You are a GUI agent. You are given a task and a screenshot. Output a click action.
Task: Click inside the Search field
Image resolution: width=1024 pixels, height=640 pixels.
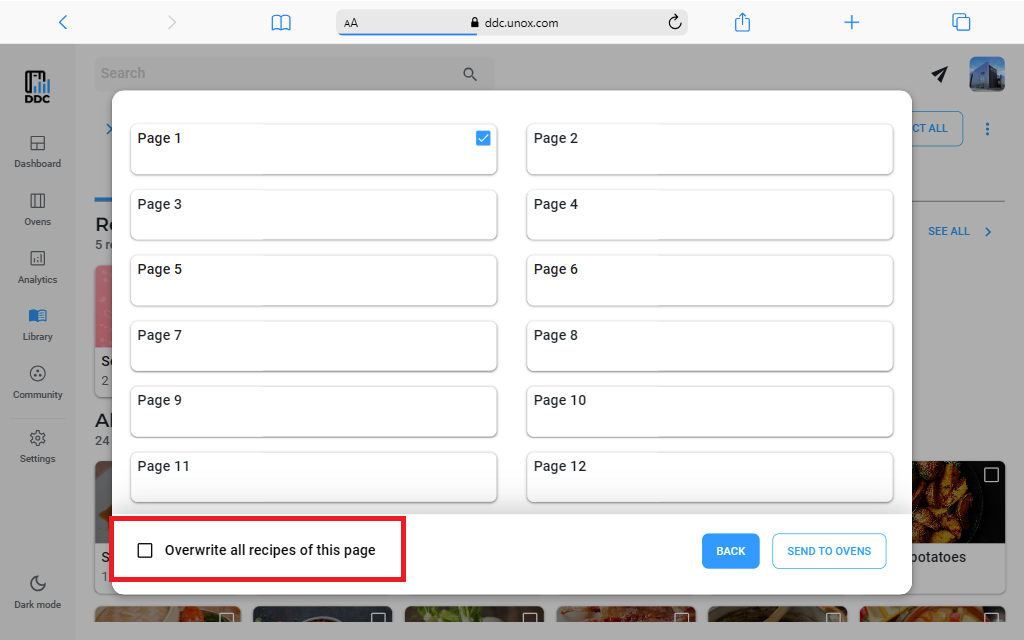tap(280, 73)
